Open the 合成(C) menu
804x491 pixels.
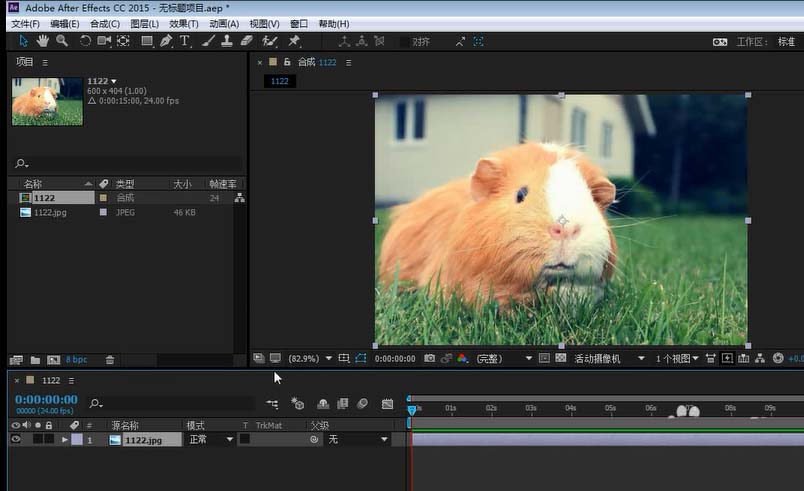tap(105, 23)
